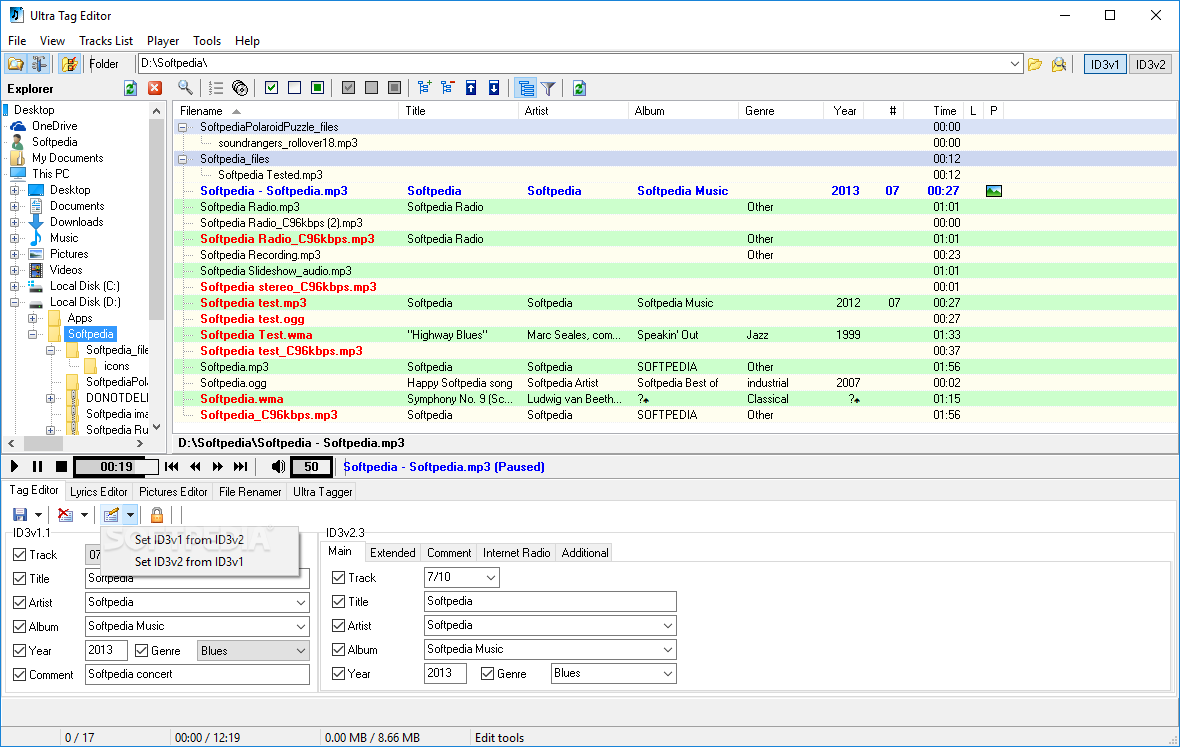This screenshot has width=1180, height=747.
Task: Click the picture indicator in Softpedia - Softpedia.mp3 row
Action: tap(993, 191)
